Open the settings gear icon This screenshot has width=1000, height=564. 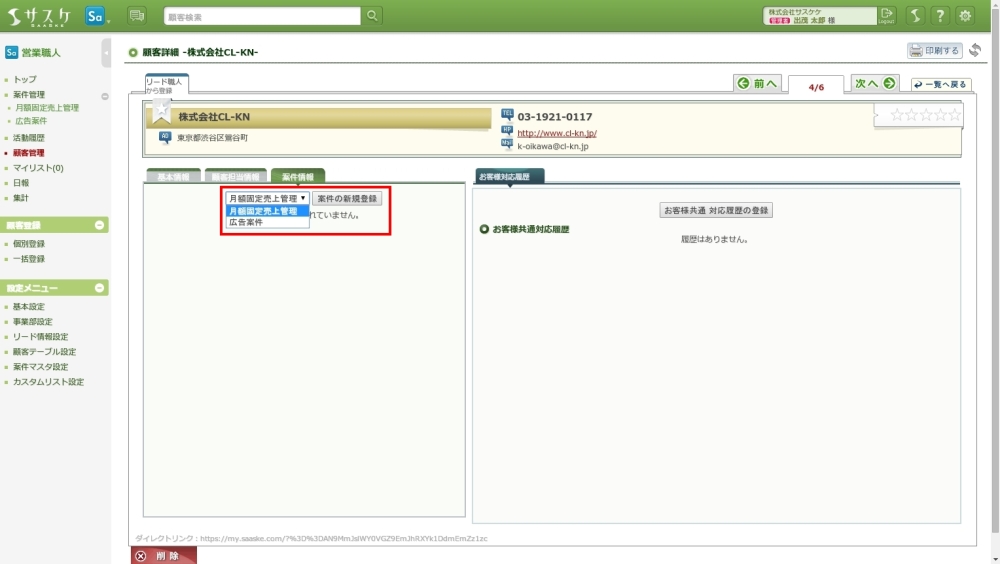point(965,15)
